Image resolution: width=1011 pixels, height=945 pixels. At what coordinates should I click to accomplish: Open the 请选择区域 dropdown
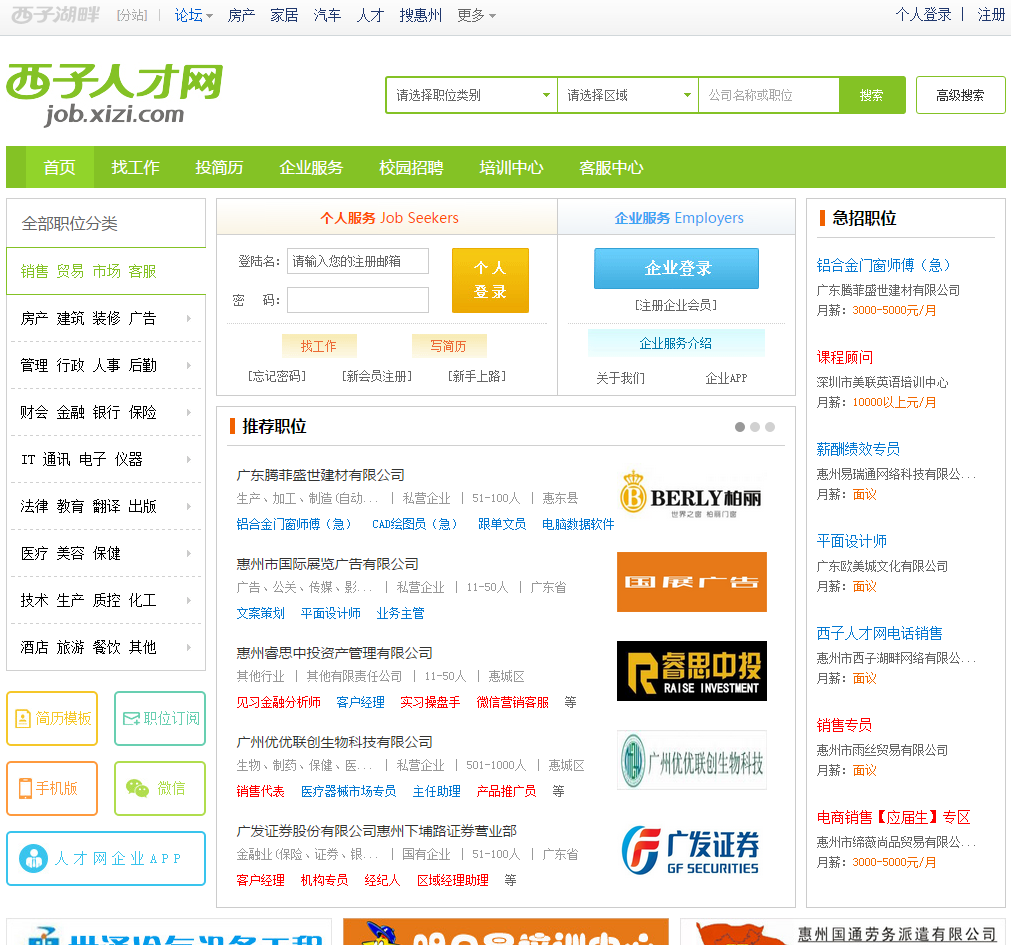pos(628,95)
